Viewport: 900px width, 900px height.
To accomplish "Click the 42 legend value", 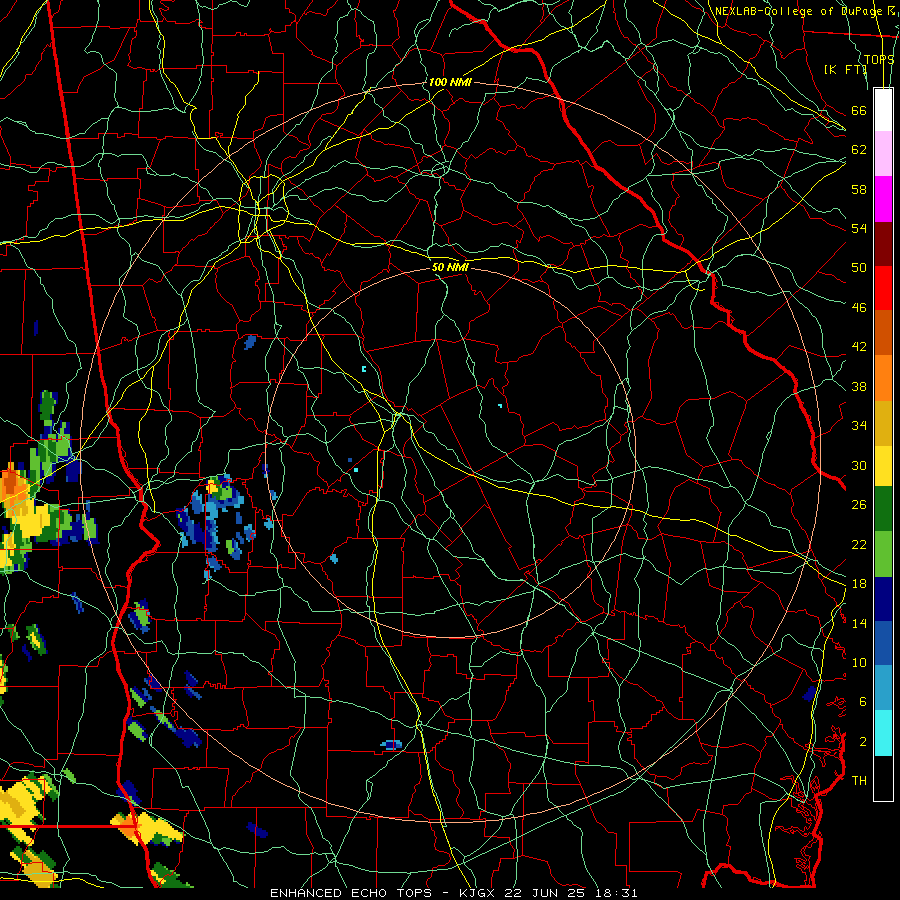I will [x=859, y=347].
